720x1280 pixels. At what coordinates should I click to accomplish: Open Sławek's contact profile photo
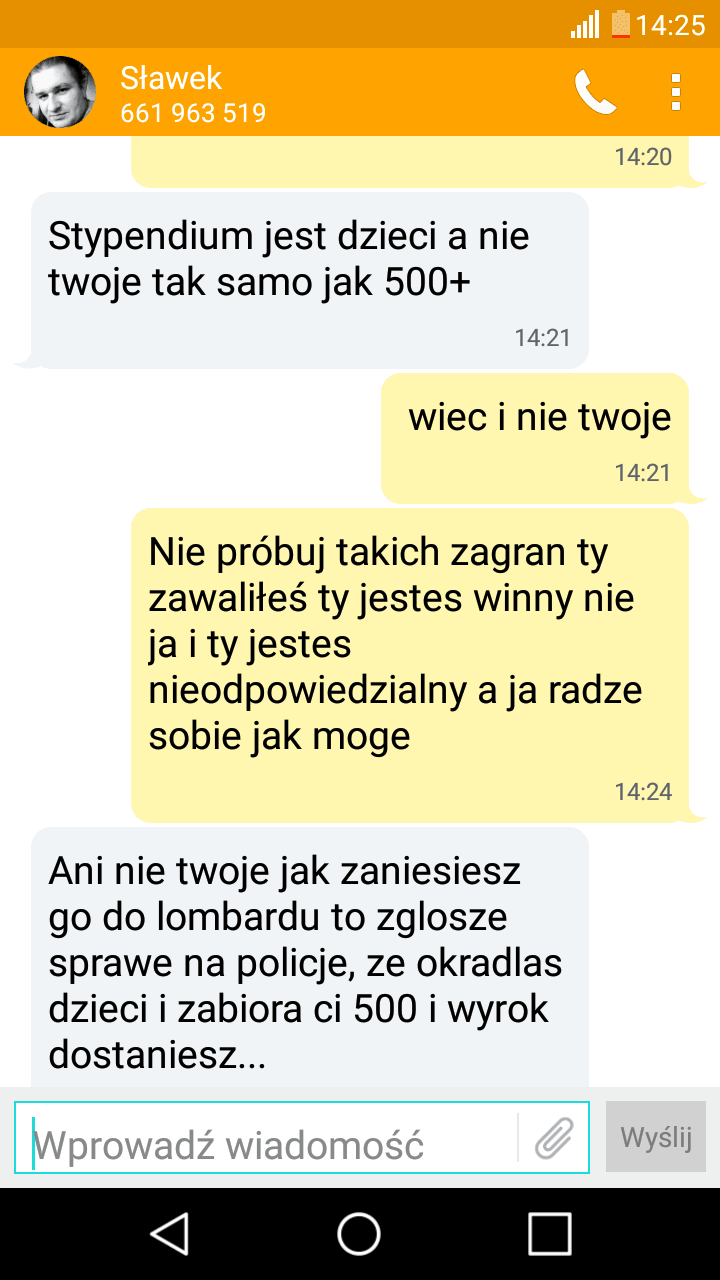click(x=60, y=92)
